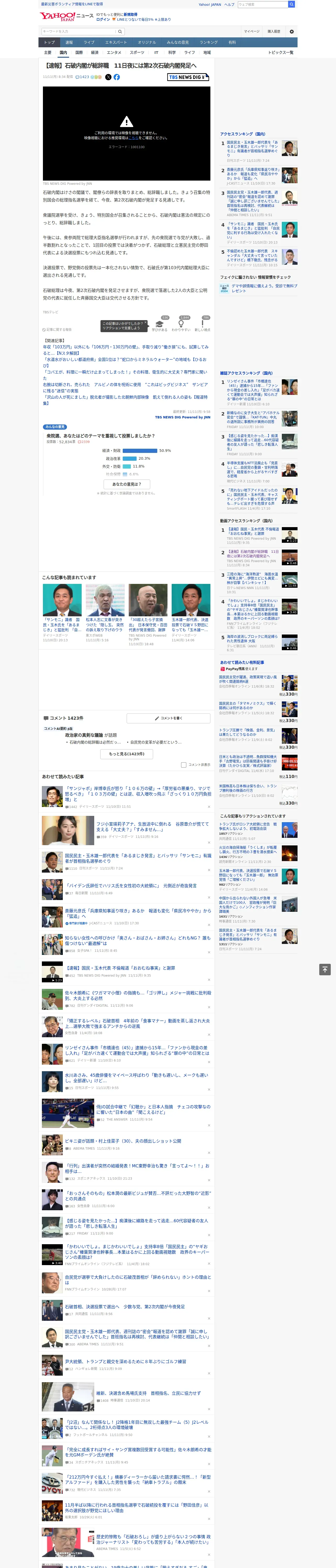
Task: Click the blue web search button at top
Action: (x=292, y=4)
